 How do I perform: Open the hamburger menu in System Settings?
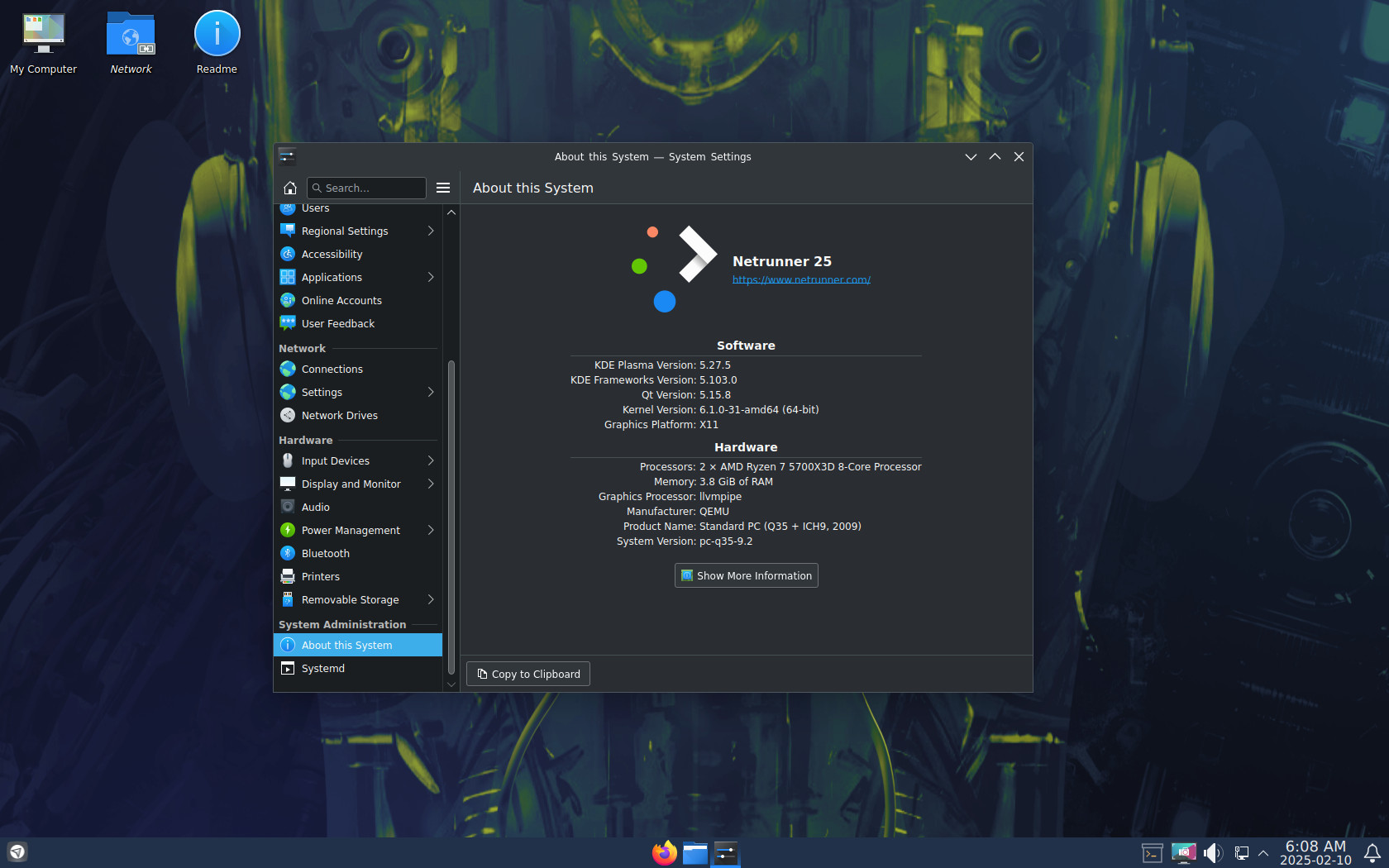pos(443,188)
